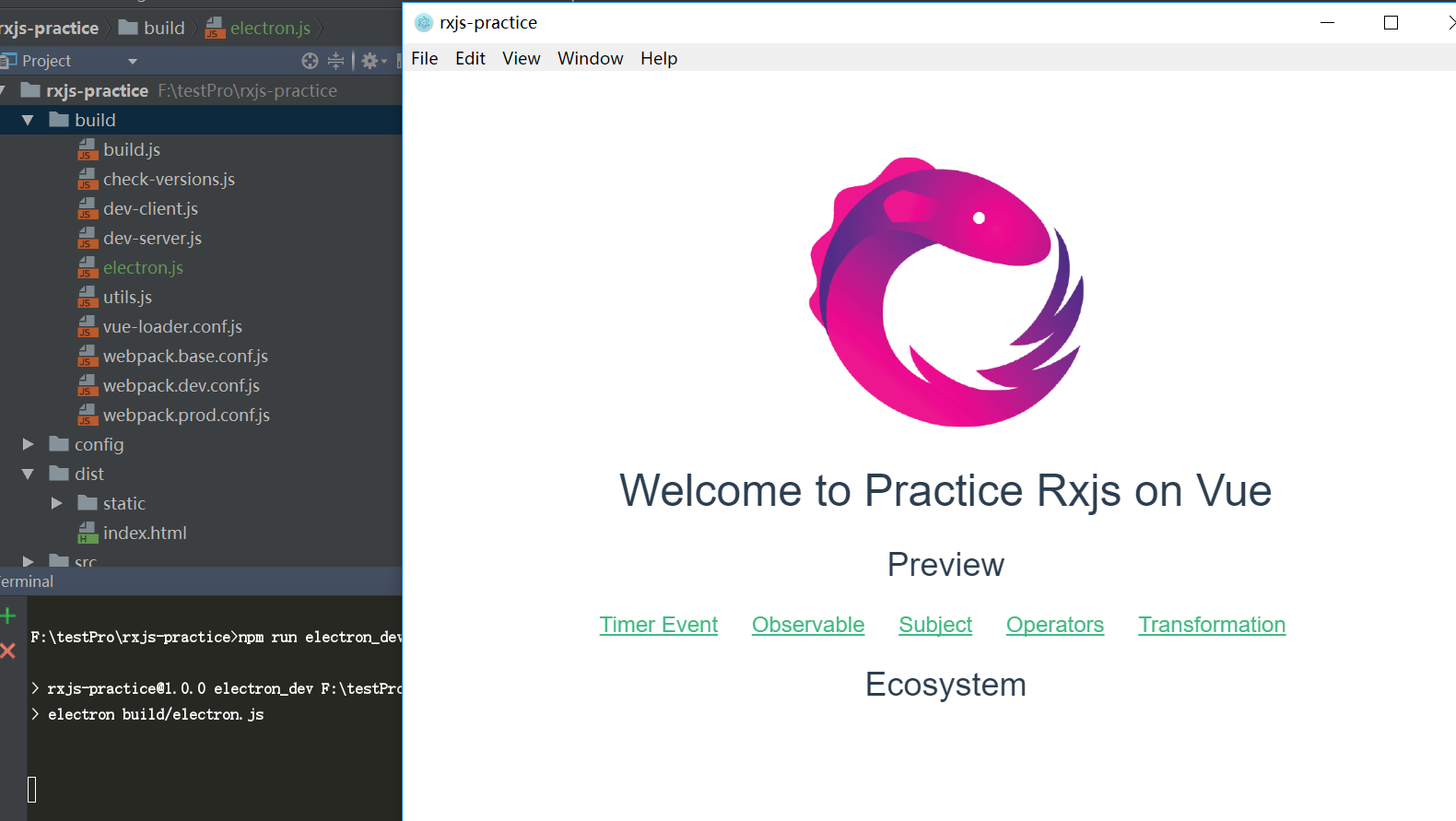Click the rxjs-practice breadcrumb
The image size is (1456, 821).
pyautogui.click(x=49, y=28)
